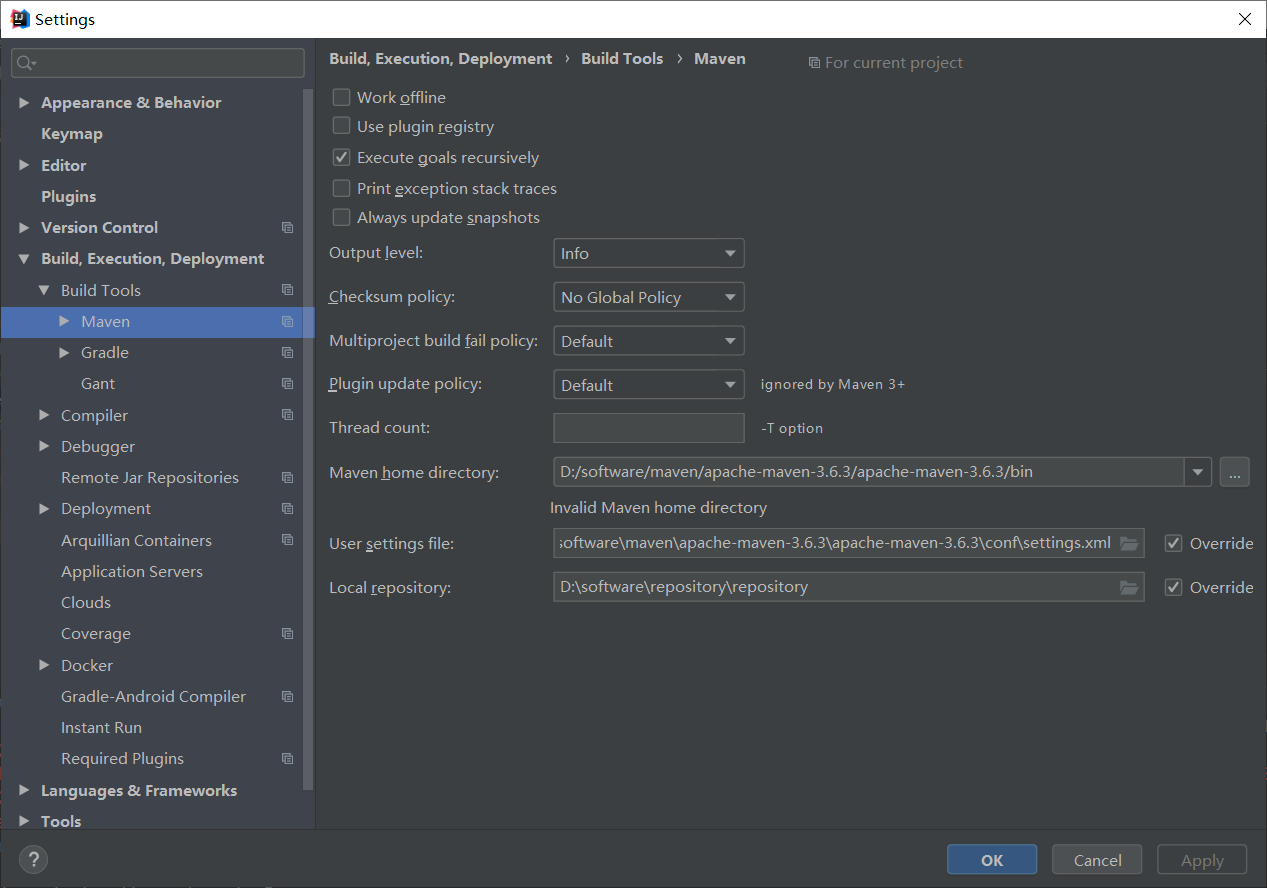Click the settings search field
The image size is (1267, 888).
pyautogui.click(x=158, y=63)
